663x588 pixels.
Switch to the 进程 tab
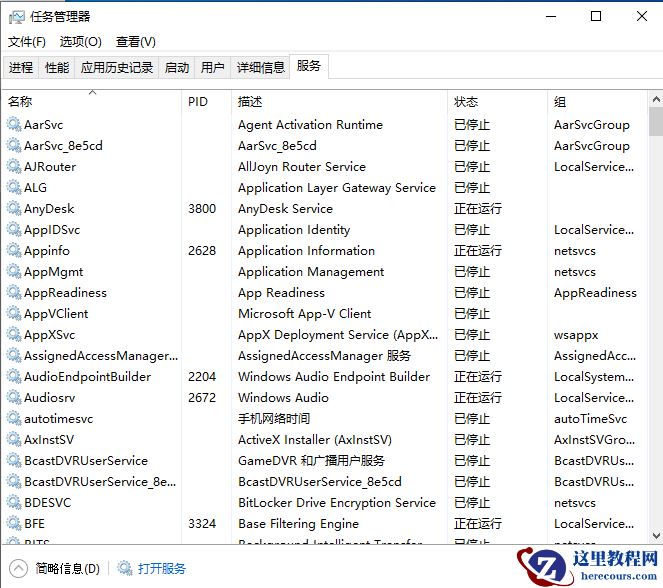point(21,68)
